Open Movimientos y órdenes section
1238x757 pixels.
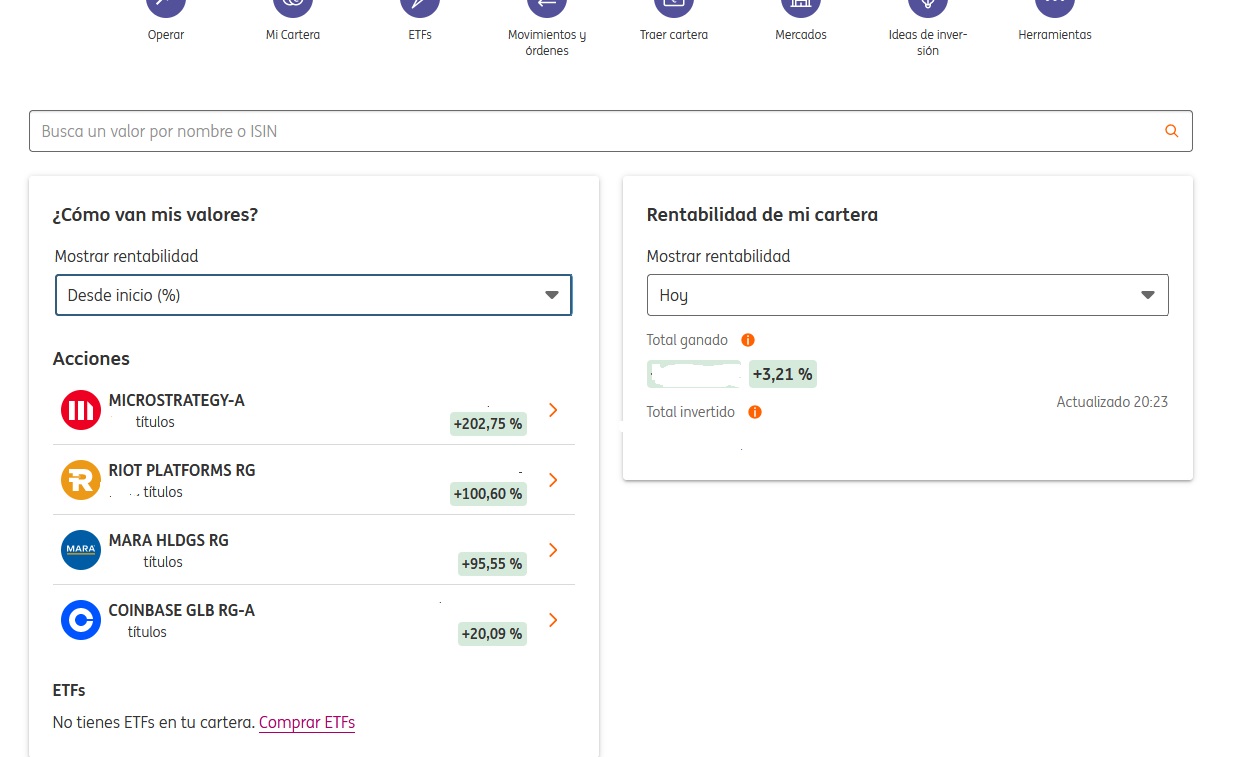(x=546, y=42)
